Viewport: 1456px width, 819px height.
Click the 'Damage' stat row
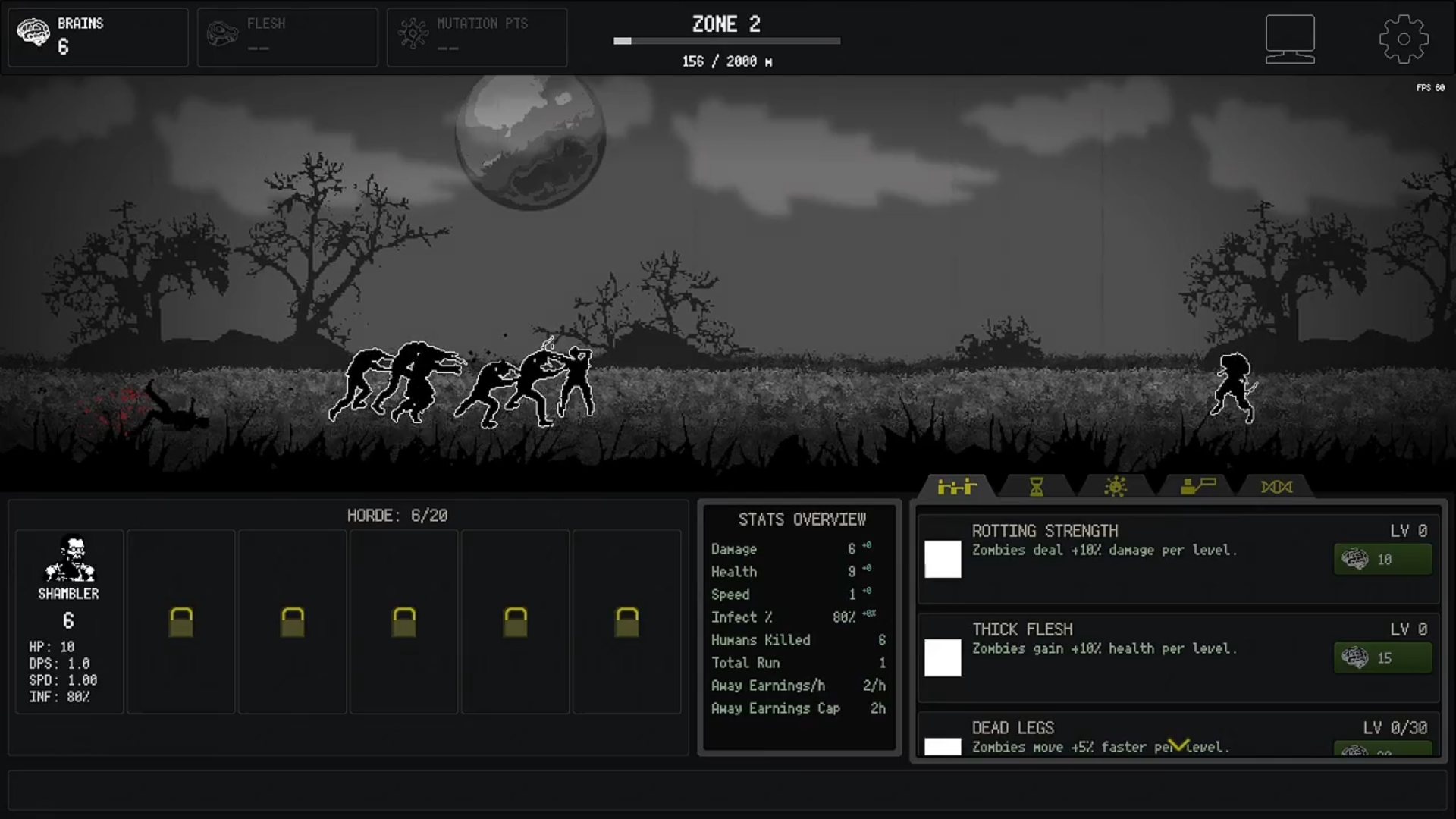tap(799, 549)
